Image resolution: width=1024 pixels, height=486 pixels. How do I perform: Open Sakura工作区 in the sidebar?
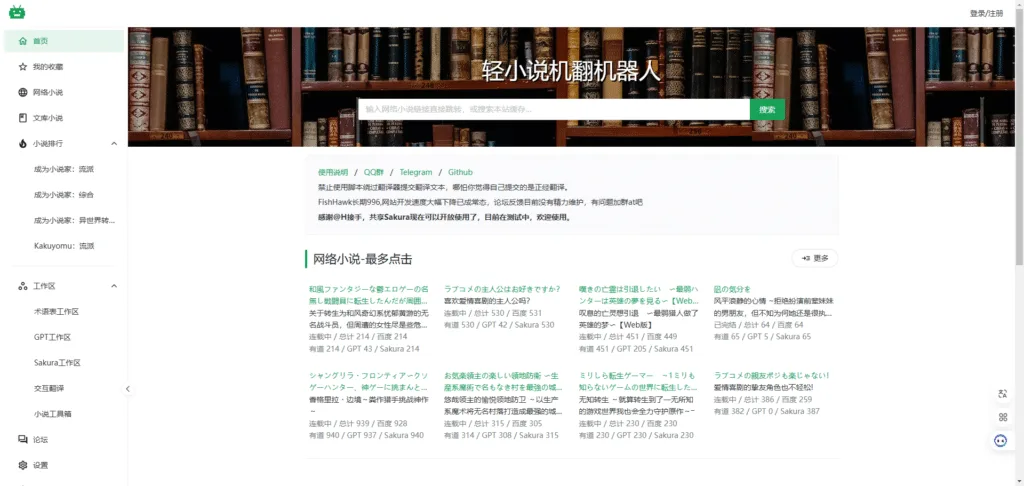coord(58,363)
